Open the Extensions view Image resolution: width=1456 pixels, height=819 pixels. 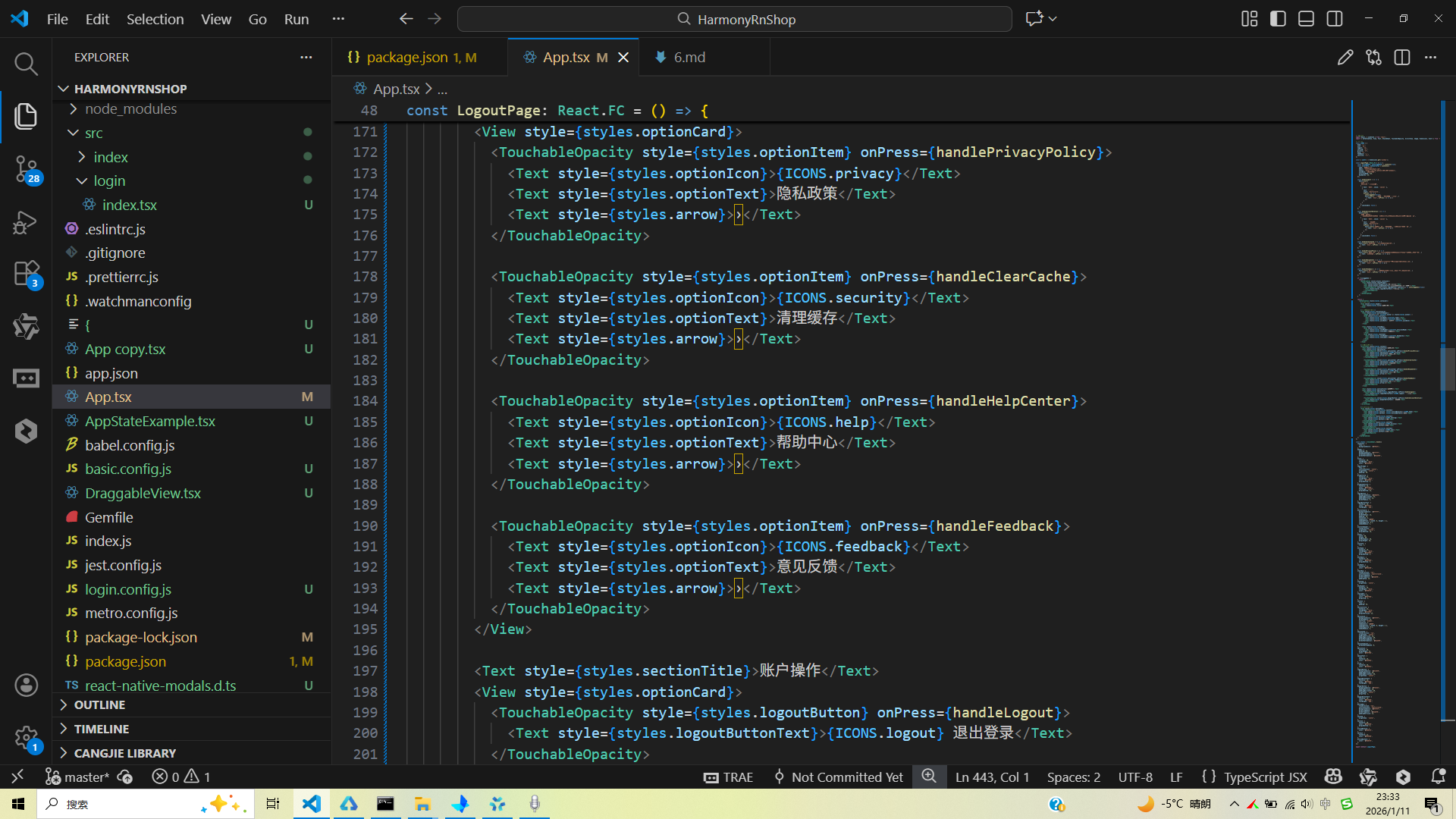click(x=26, y=273)
